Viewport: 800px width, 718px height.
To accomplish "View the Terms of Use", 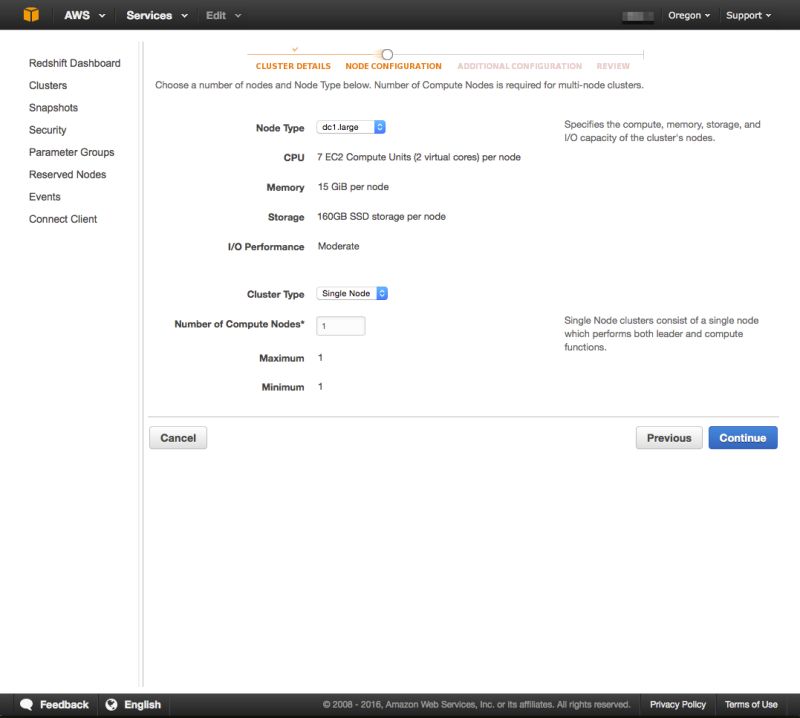I will tap(749, 704).
